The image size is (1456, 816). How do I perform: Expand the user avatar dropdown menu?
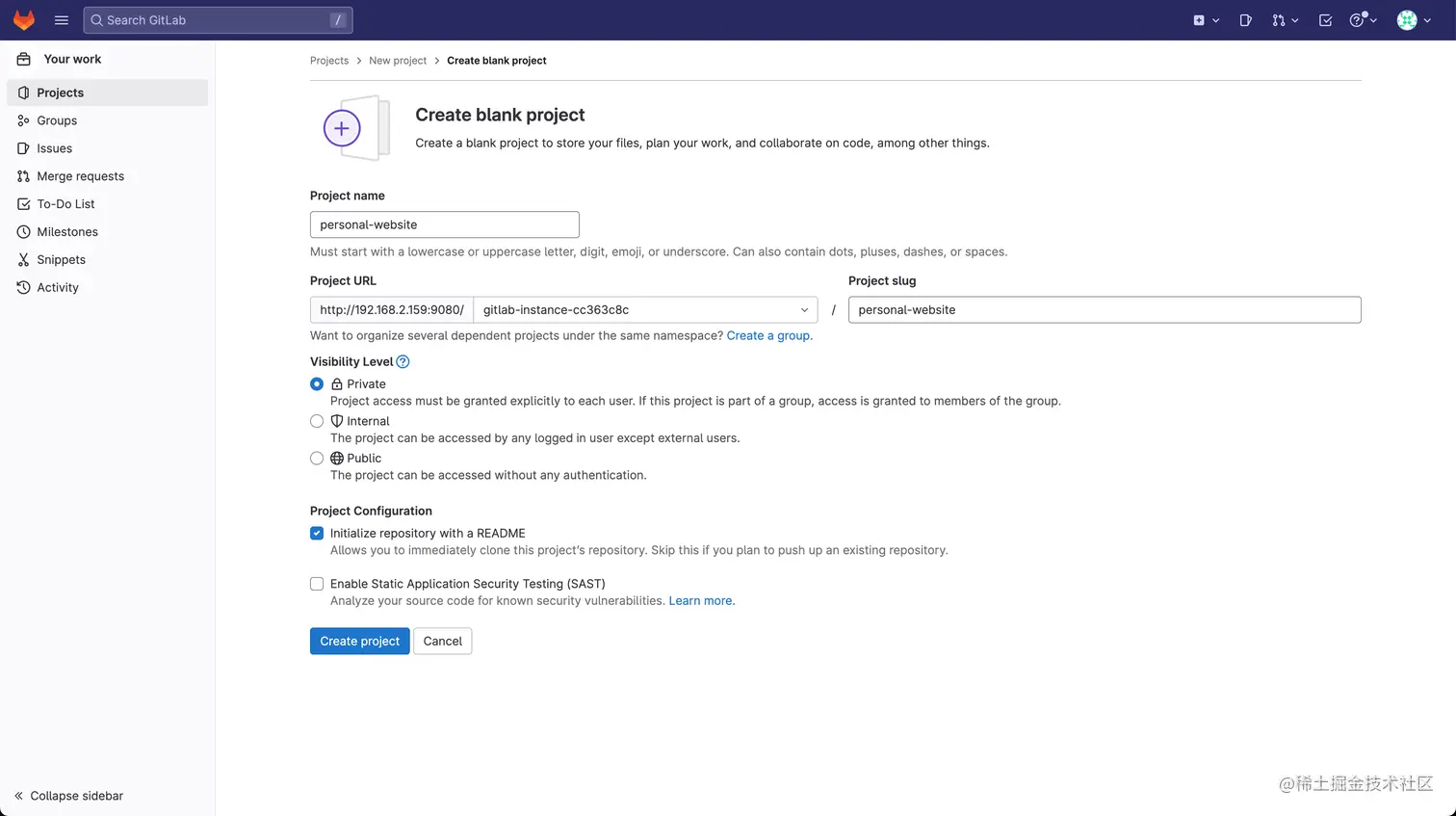pos(1413,20)
